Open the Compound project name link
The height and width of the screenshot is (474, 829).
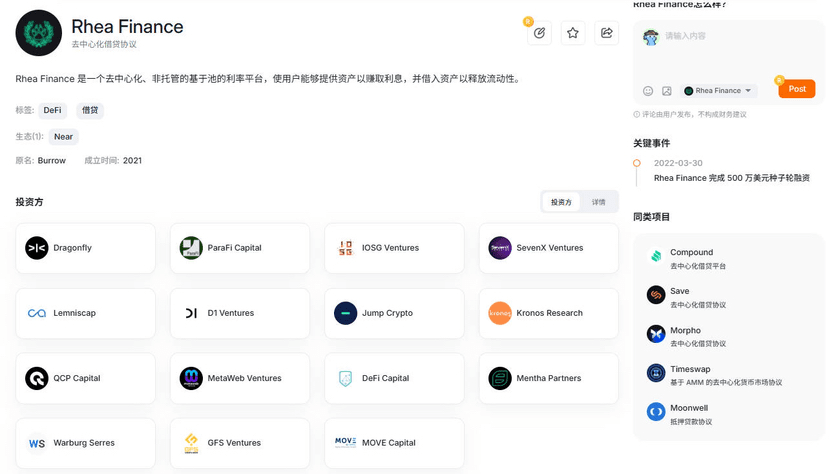692,253
